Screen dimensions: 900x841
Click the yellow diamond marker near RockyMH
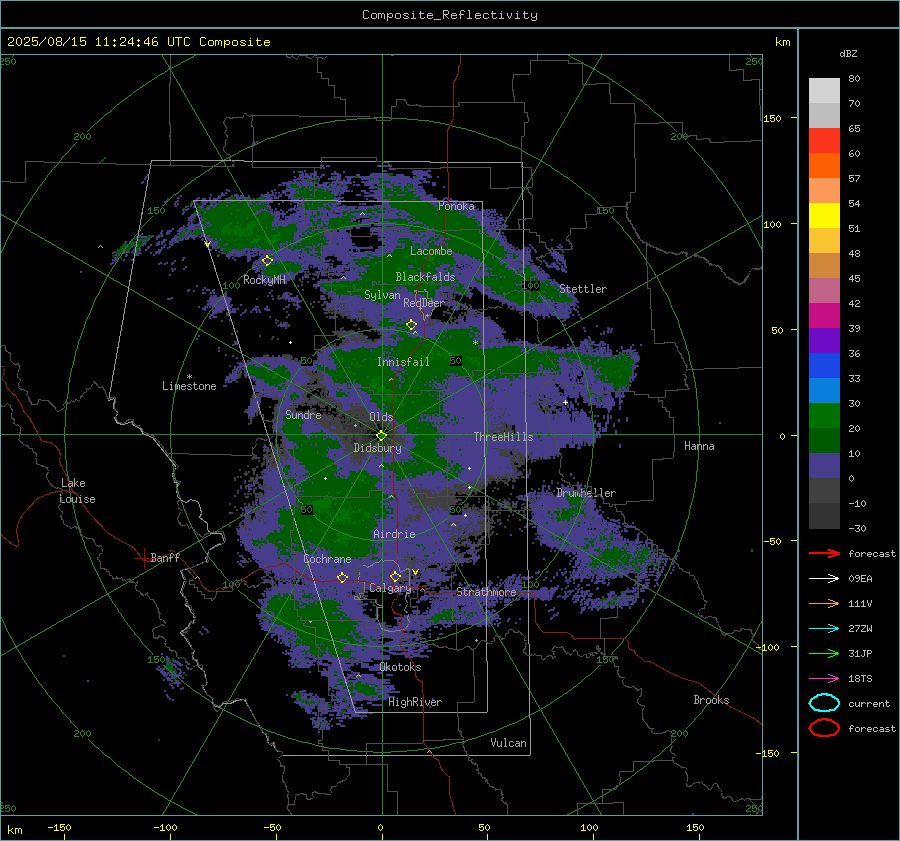(267, 261)
